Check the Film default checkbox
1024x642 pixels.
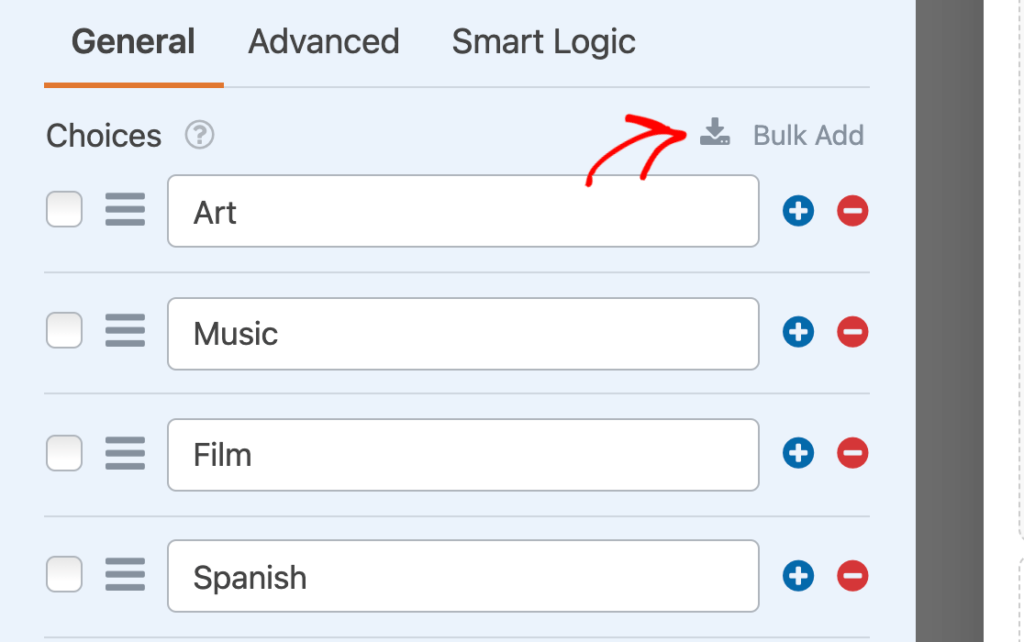pos(64,453)
